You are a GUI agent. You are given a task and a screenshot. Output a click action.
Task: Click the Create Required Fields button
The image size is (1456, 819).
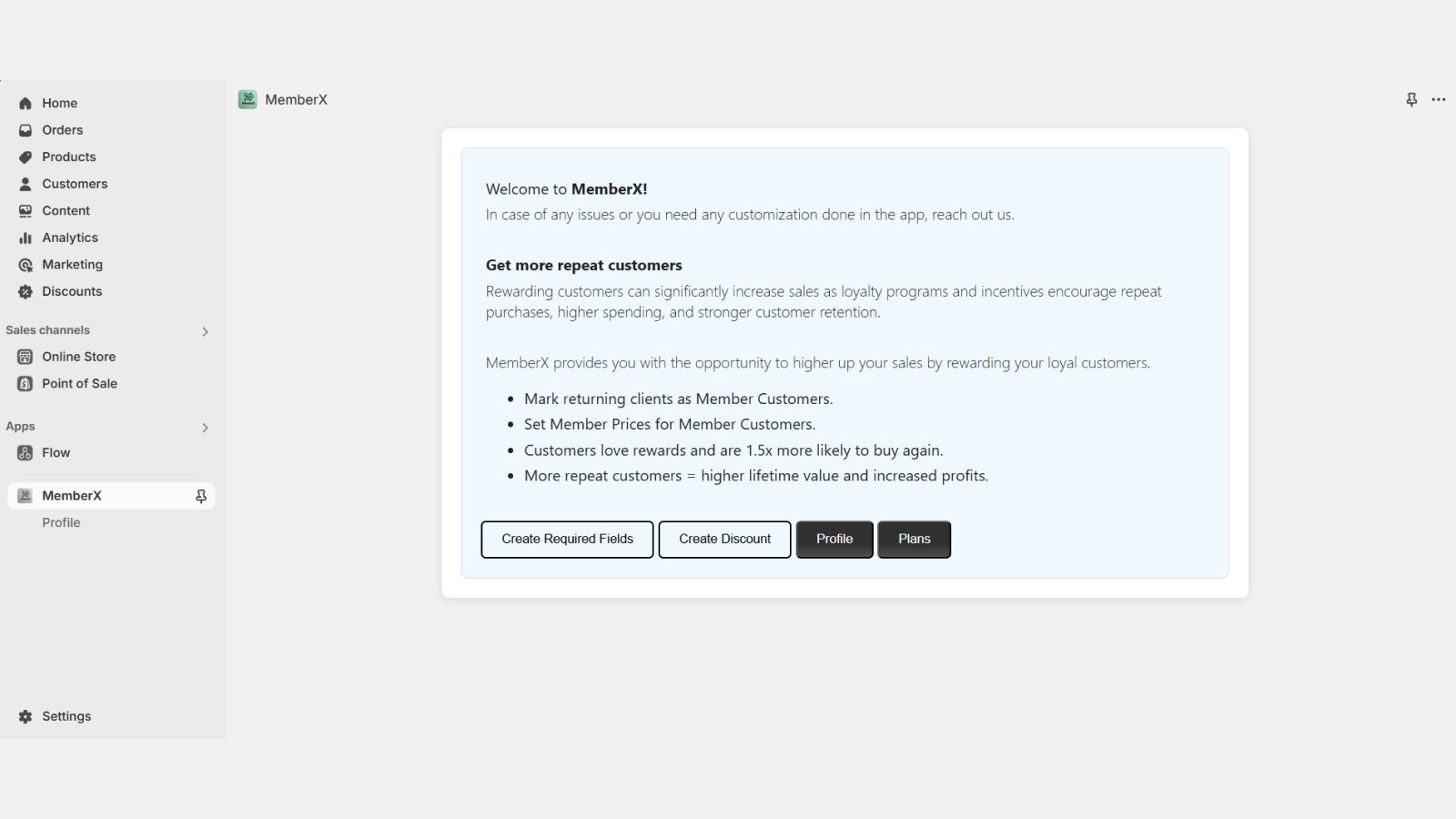[566, 539]
